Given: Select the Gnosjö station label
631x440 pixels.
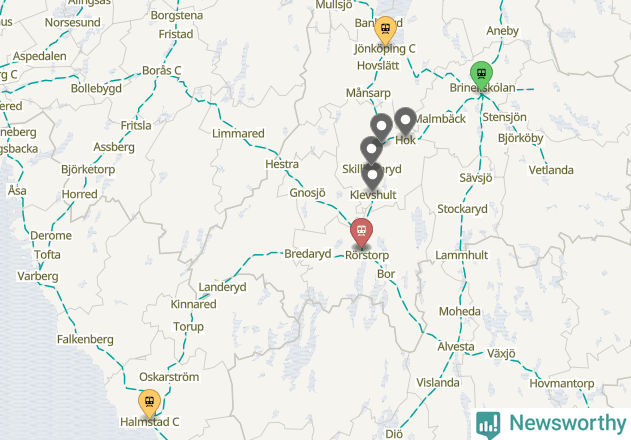Looking at the screenshot, I should click(x=307, y=193).
